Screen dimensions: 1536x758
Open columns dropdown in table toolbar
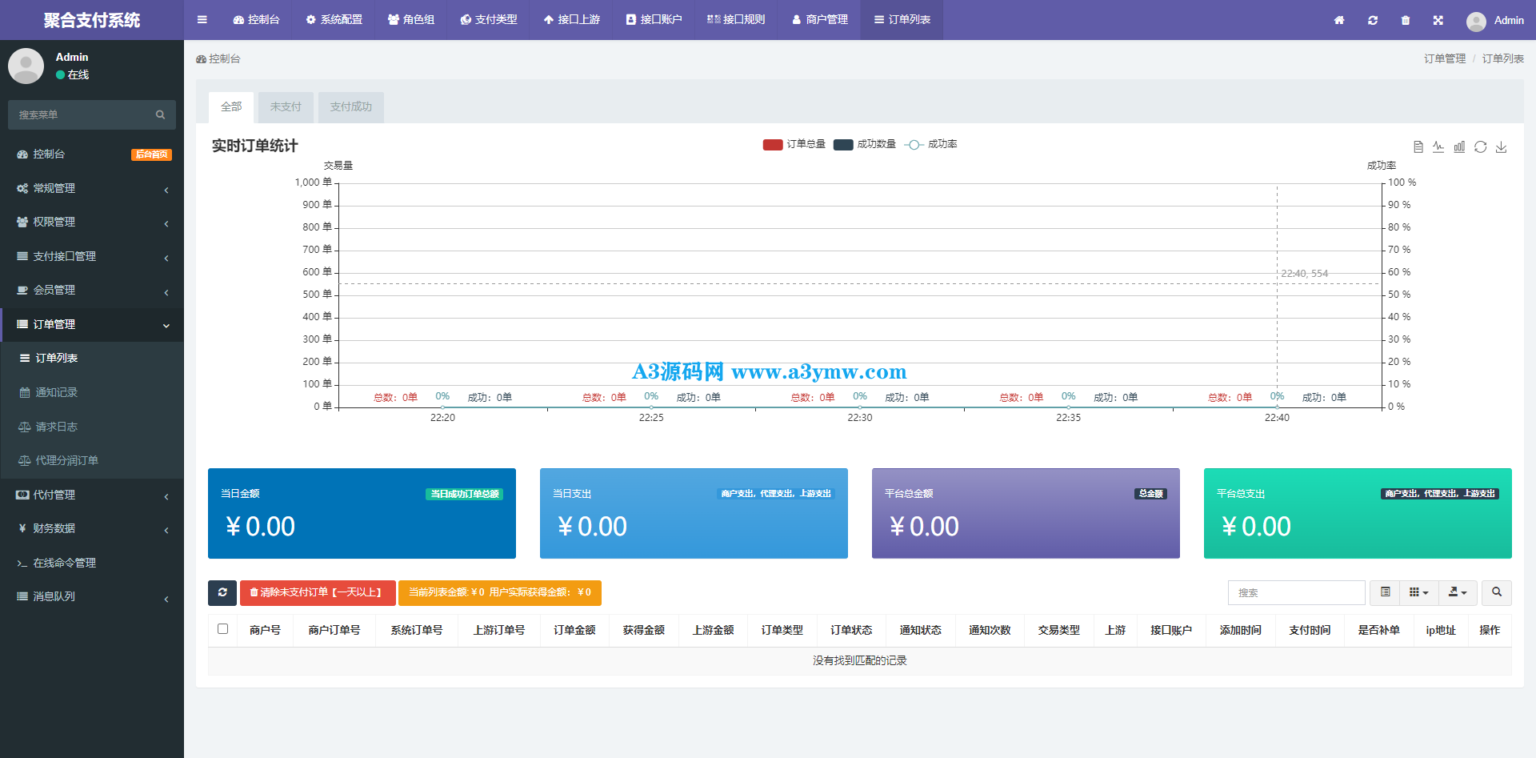1419,592
